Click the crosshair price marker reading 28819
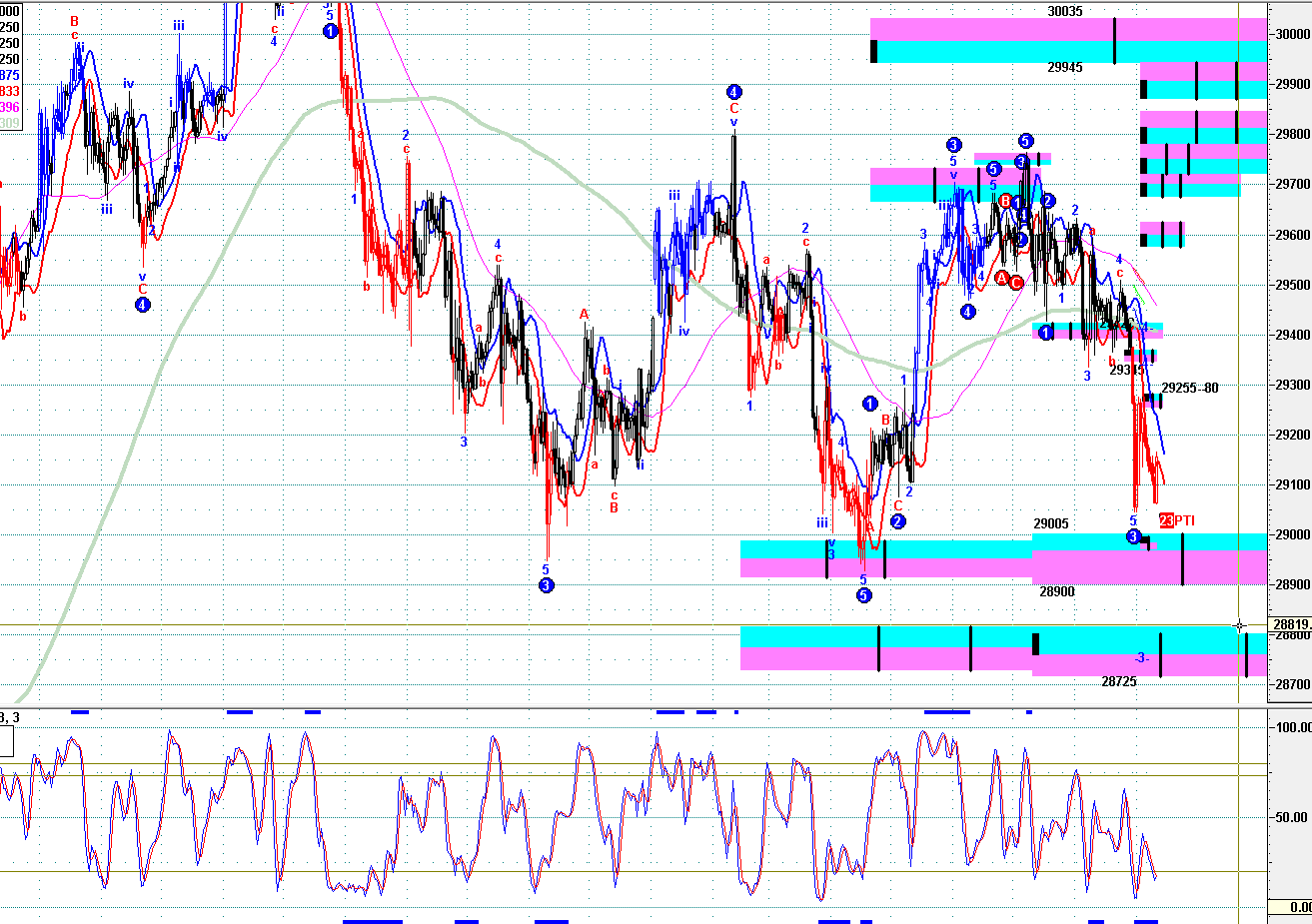The height and width of the screenshot is (924, 1312). click(x=1290, y=625)
